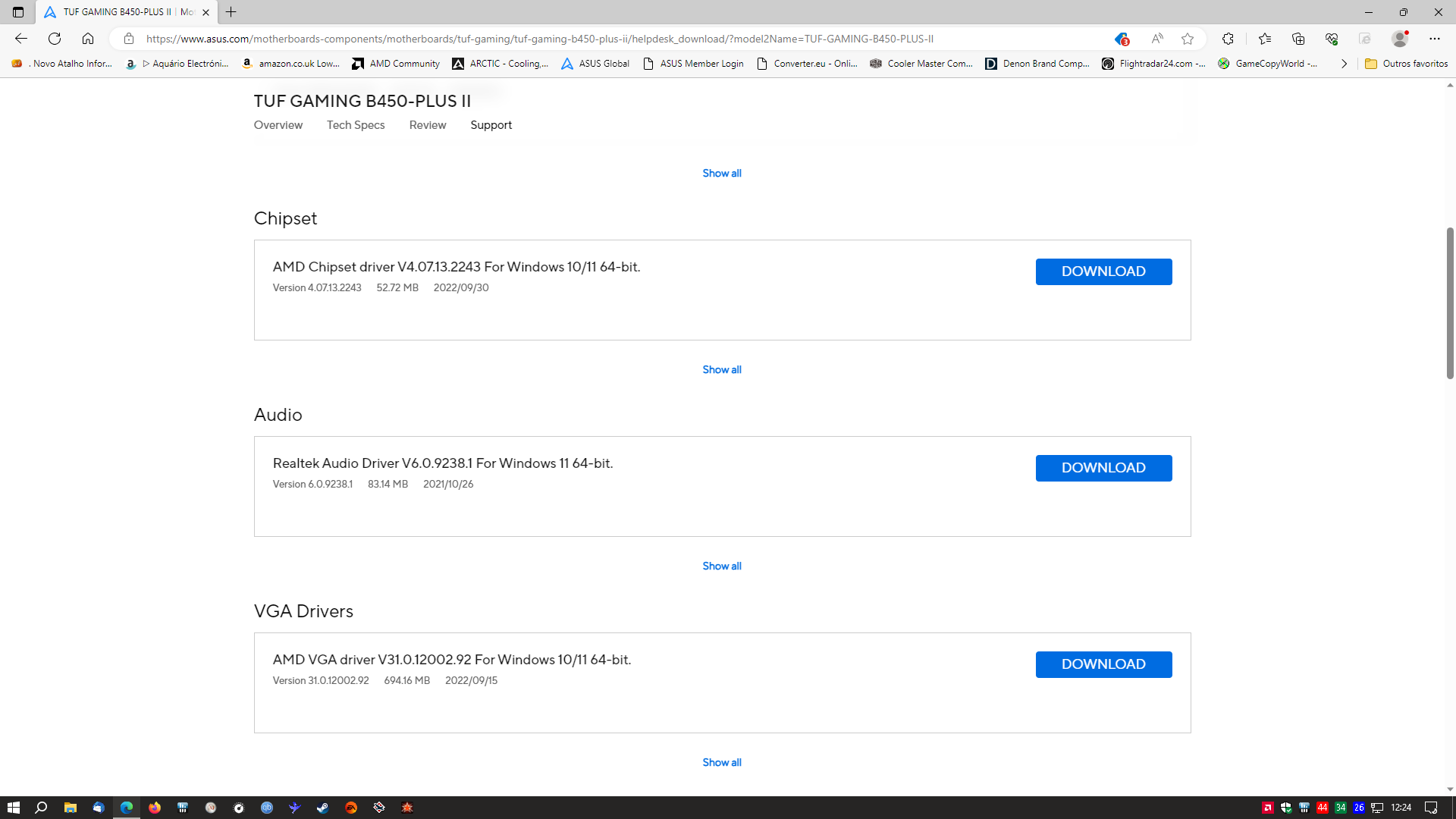Open the ARCTIC - Cooling bookmark

(x=500, y=64)
